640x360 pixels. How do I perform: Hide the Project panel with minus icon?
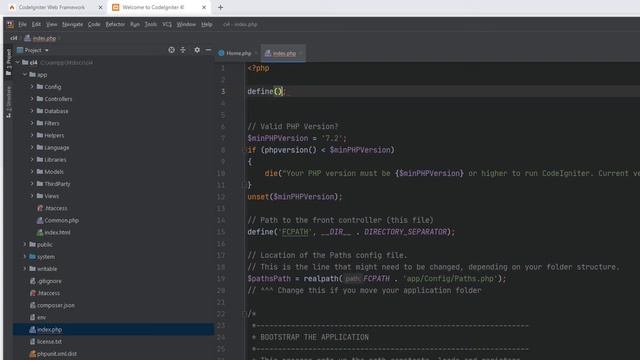(x=208, y=50)
